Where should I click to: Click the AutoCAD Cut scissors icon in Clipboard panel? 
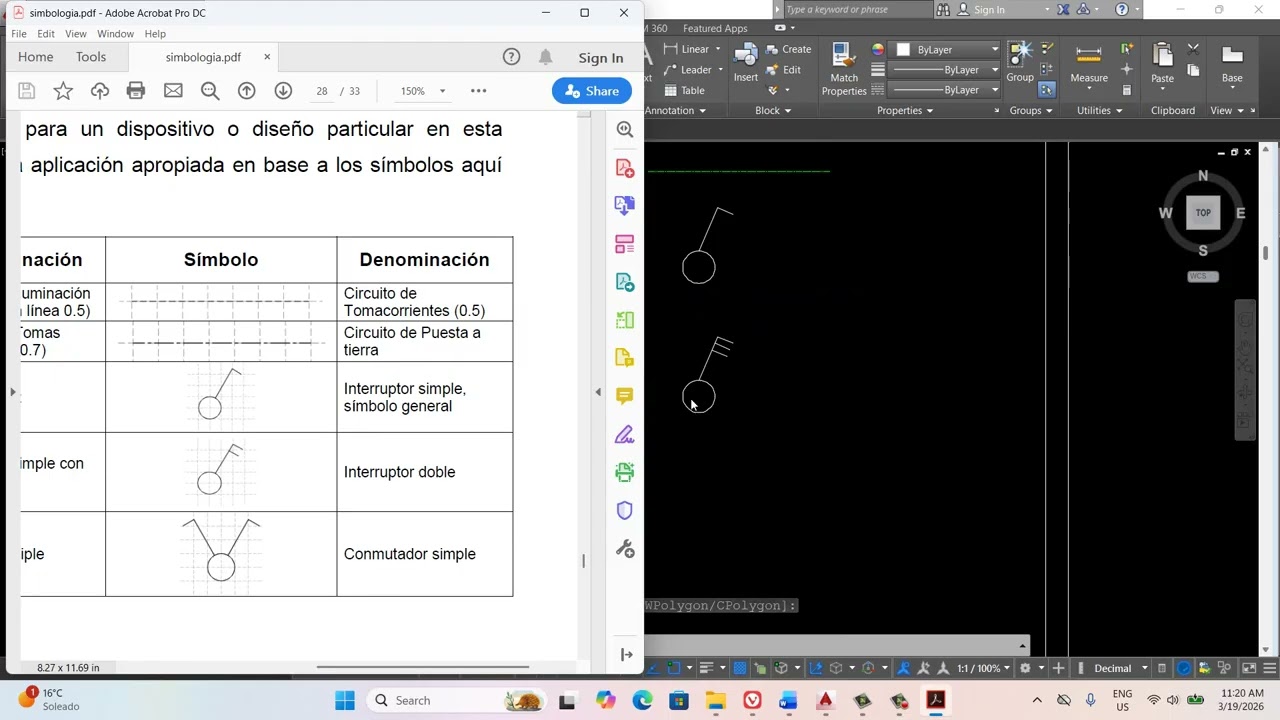point(1193,49)
